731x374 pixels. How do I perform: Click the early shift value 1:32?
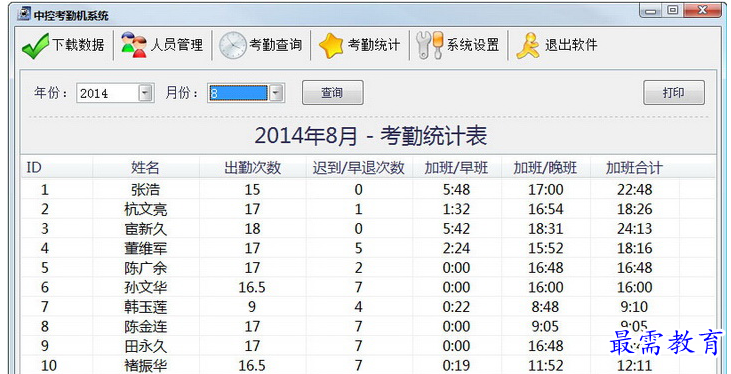(x=456, y=209)
